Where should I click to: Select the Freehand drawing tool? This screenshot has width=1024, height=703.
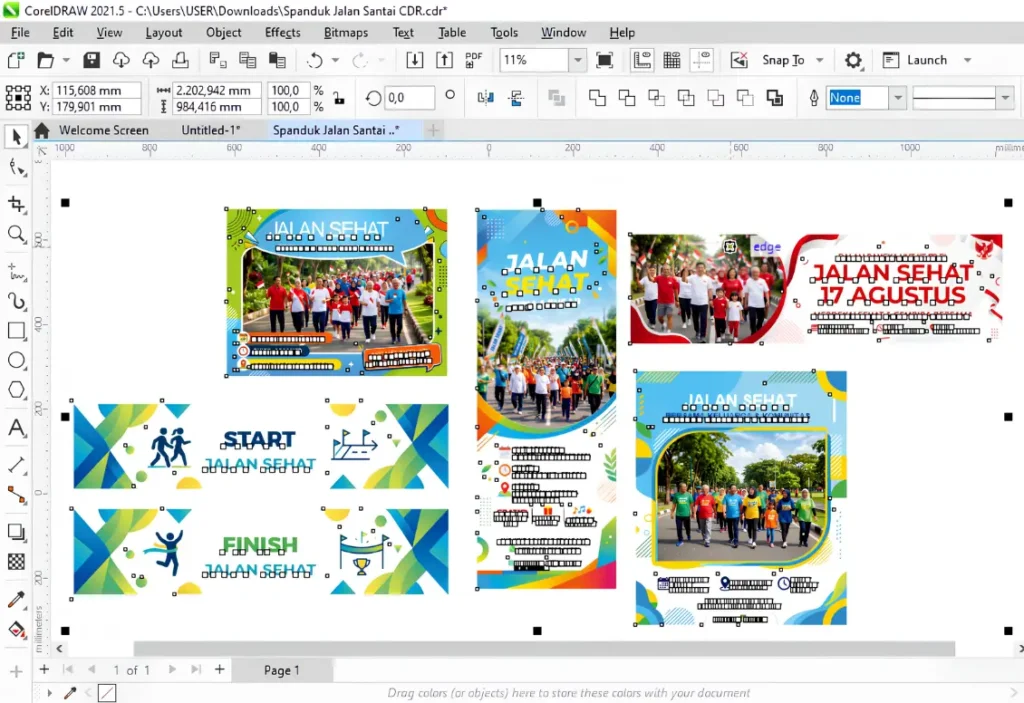click(16, 272)
